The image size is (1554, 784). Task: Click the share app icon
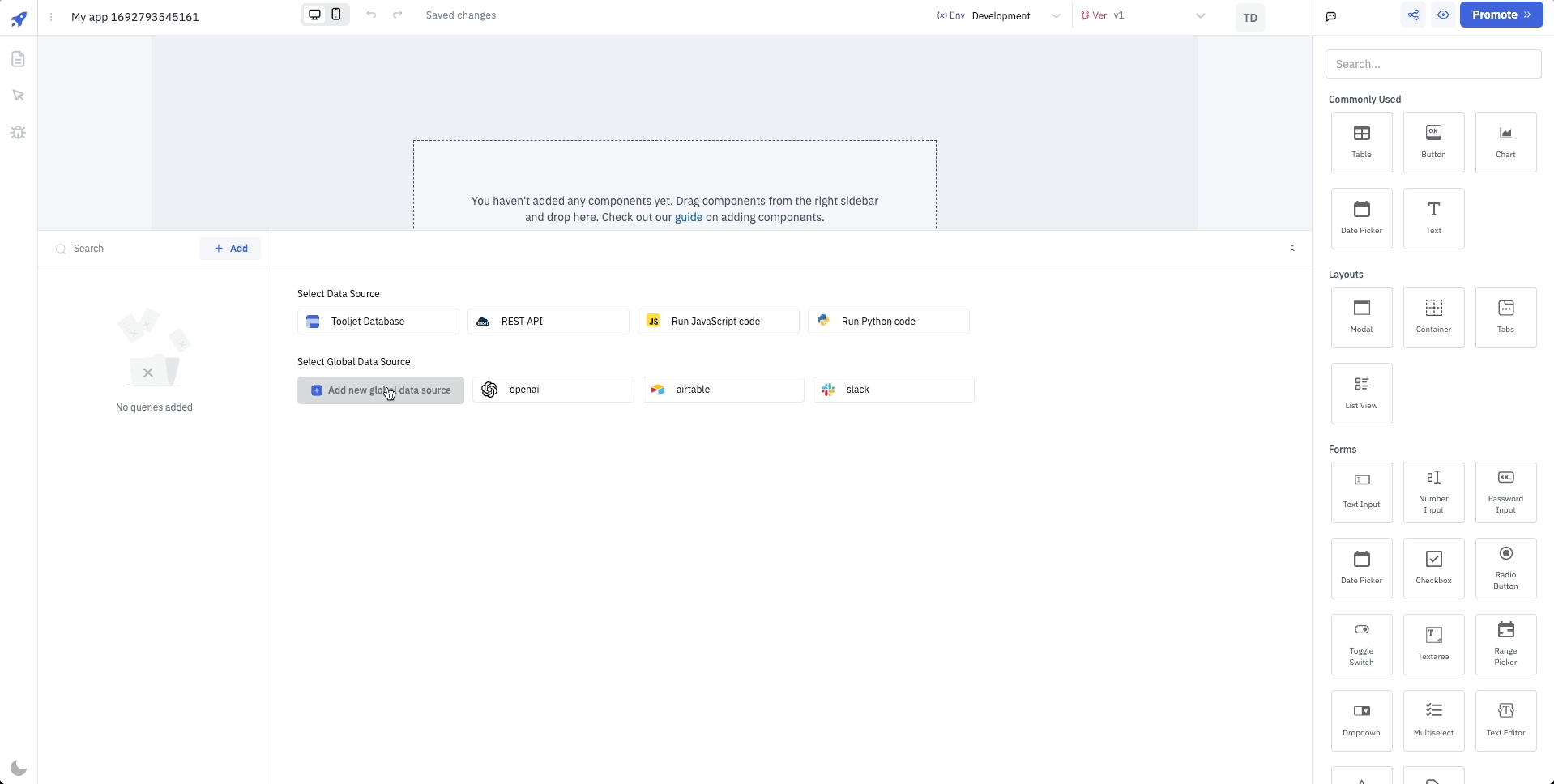pyautogui.click(x=1413, y=15)
